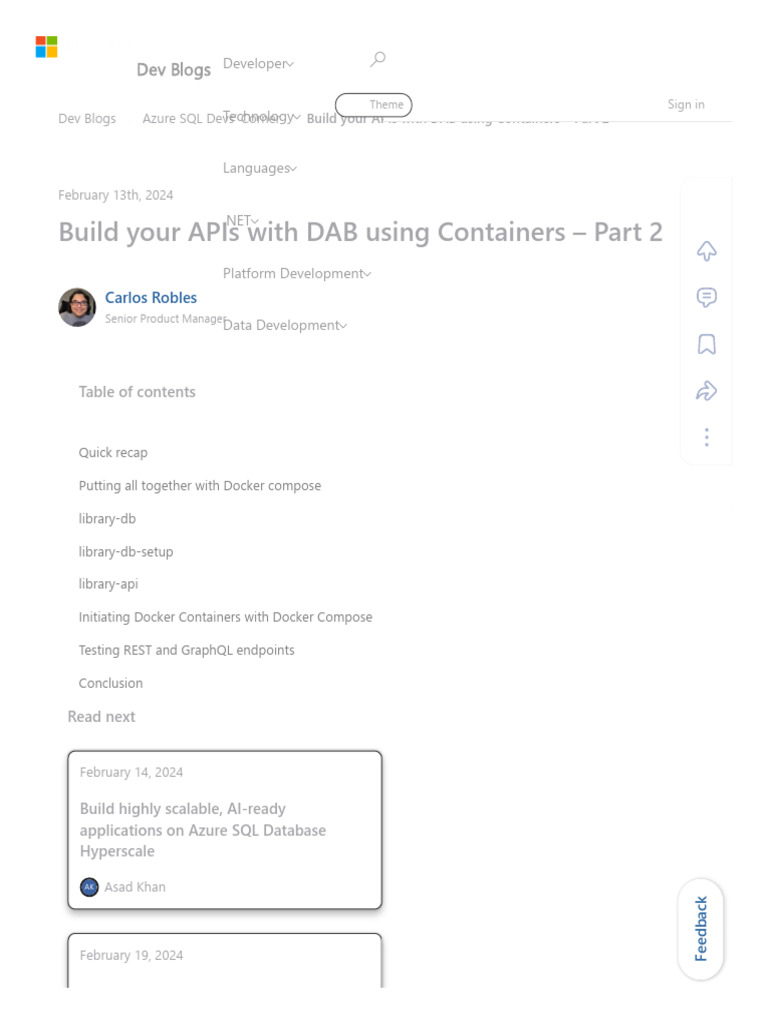Open the Platform Development dropdown
The width and height of the screenshot is (768, 1024).
[x=297, y=273]
